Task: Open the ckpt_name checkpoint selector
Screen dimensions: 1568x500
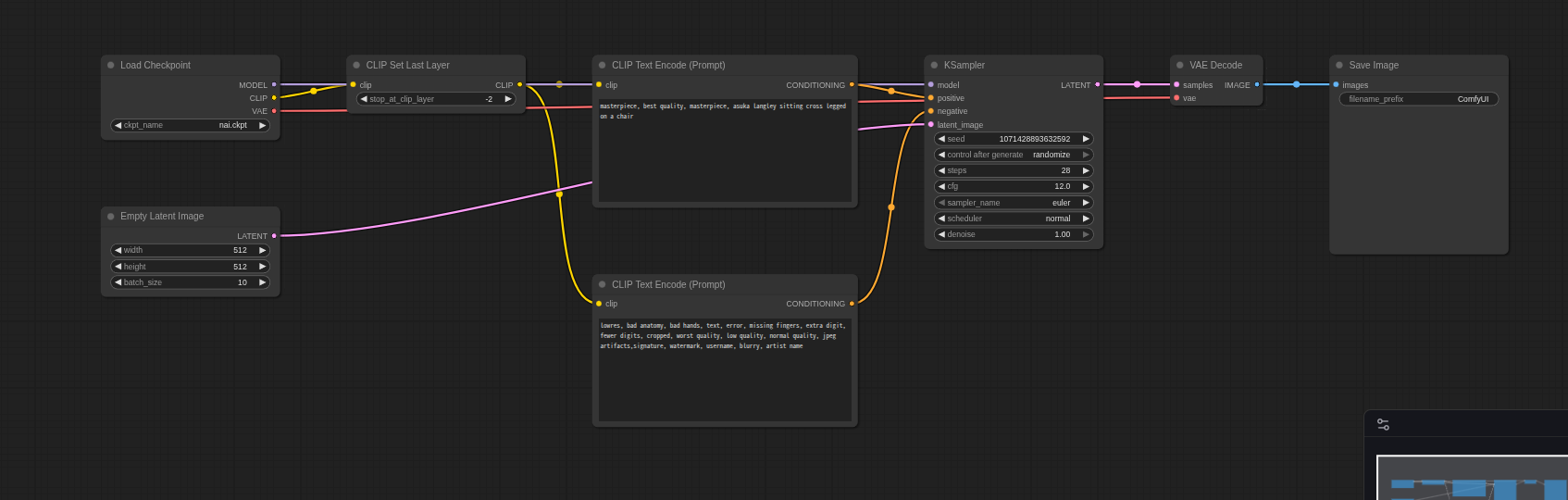Action: coord(190,125)
